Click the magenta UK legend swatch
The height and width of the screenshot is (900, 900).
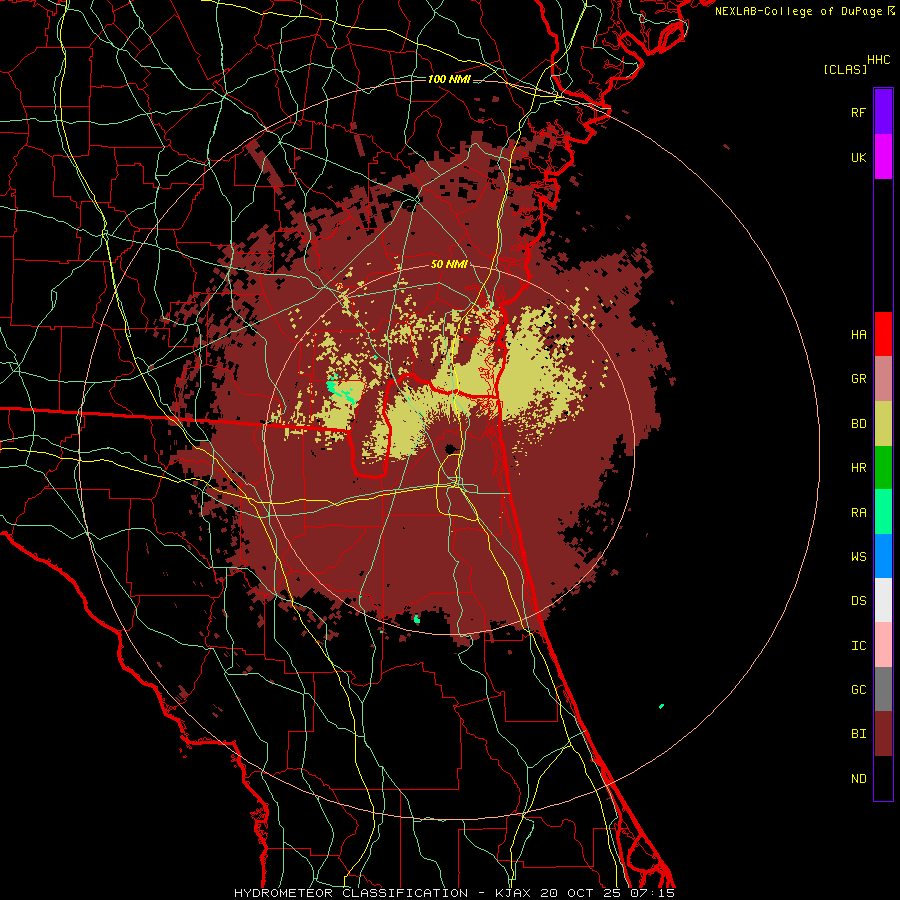(883, 157)
